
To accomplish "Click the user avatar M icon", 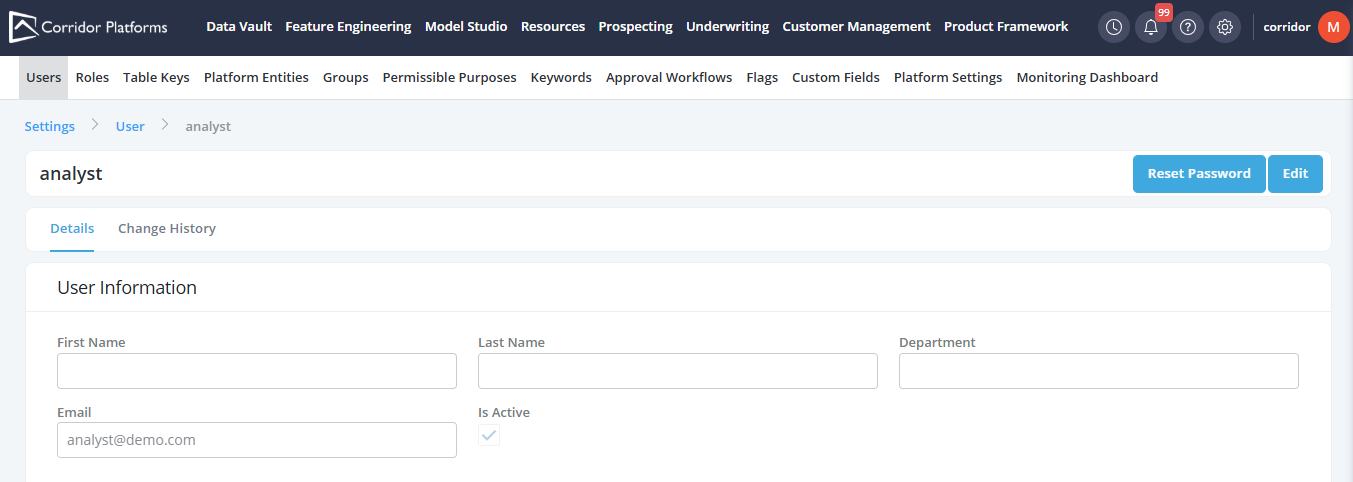I will (1333, 27).
